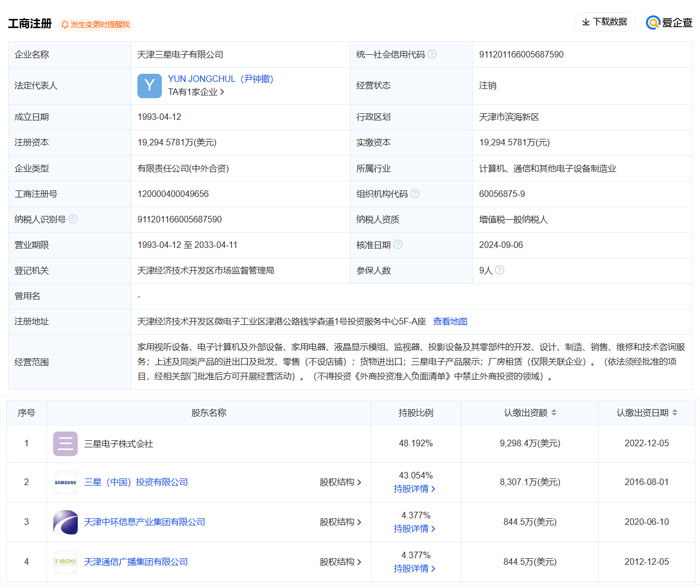Enable 发生变更时提醒我 change alert

pyautogui.click(x=96, y=24)
